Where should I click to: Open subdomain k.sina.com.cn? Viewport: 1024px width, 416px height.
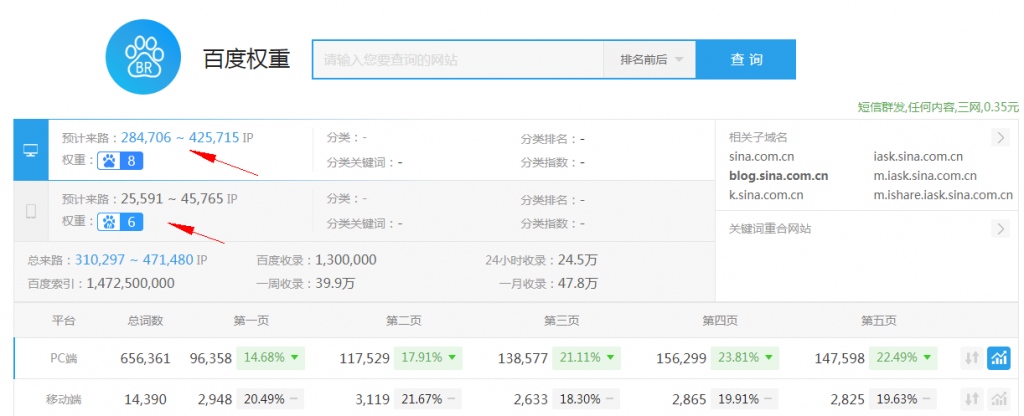point(766,195)
